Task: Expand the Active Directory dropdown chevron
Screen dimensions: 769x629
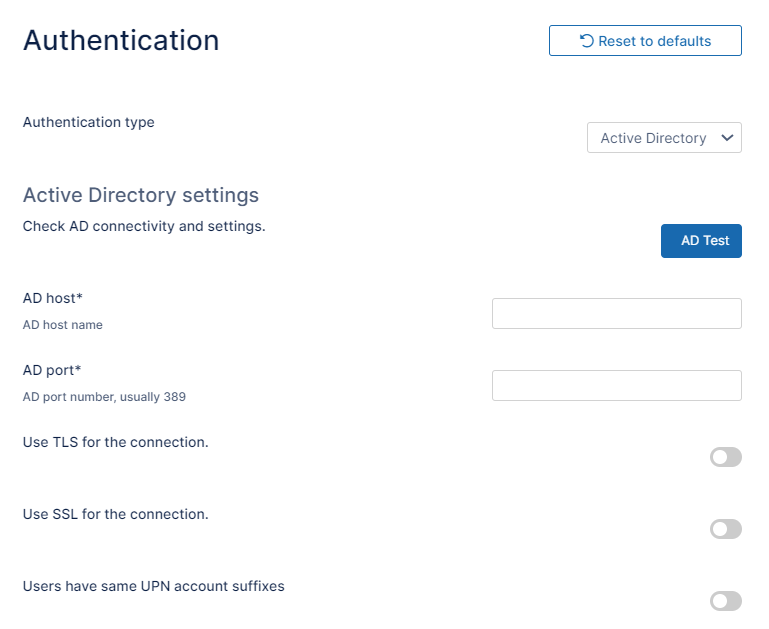Action: coord(727,138)
